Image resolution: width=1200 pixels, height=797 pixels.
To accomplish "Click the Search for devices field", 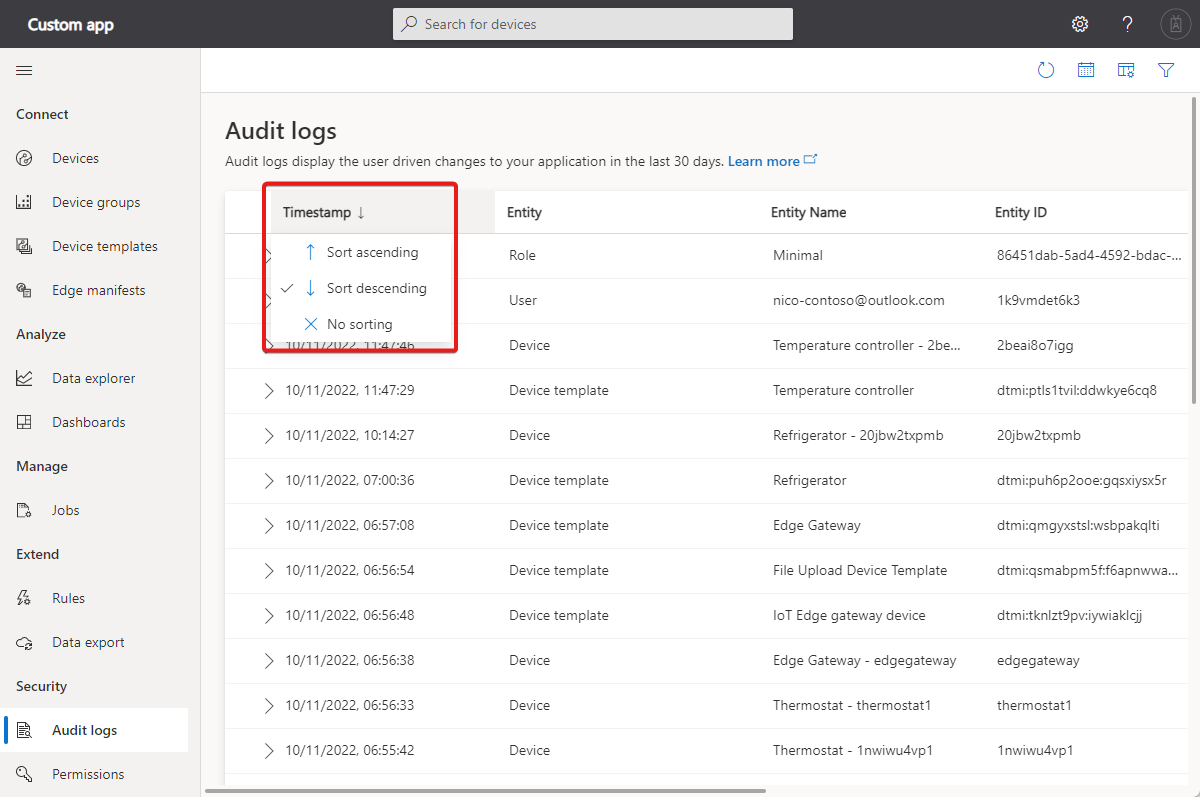I will coord(593,24).
